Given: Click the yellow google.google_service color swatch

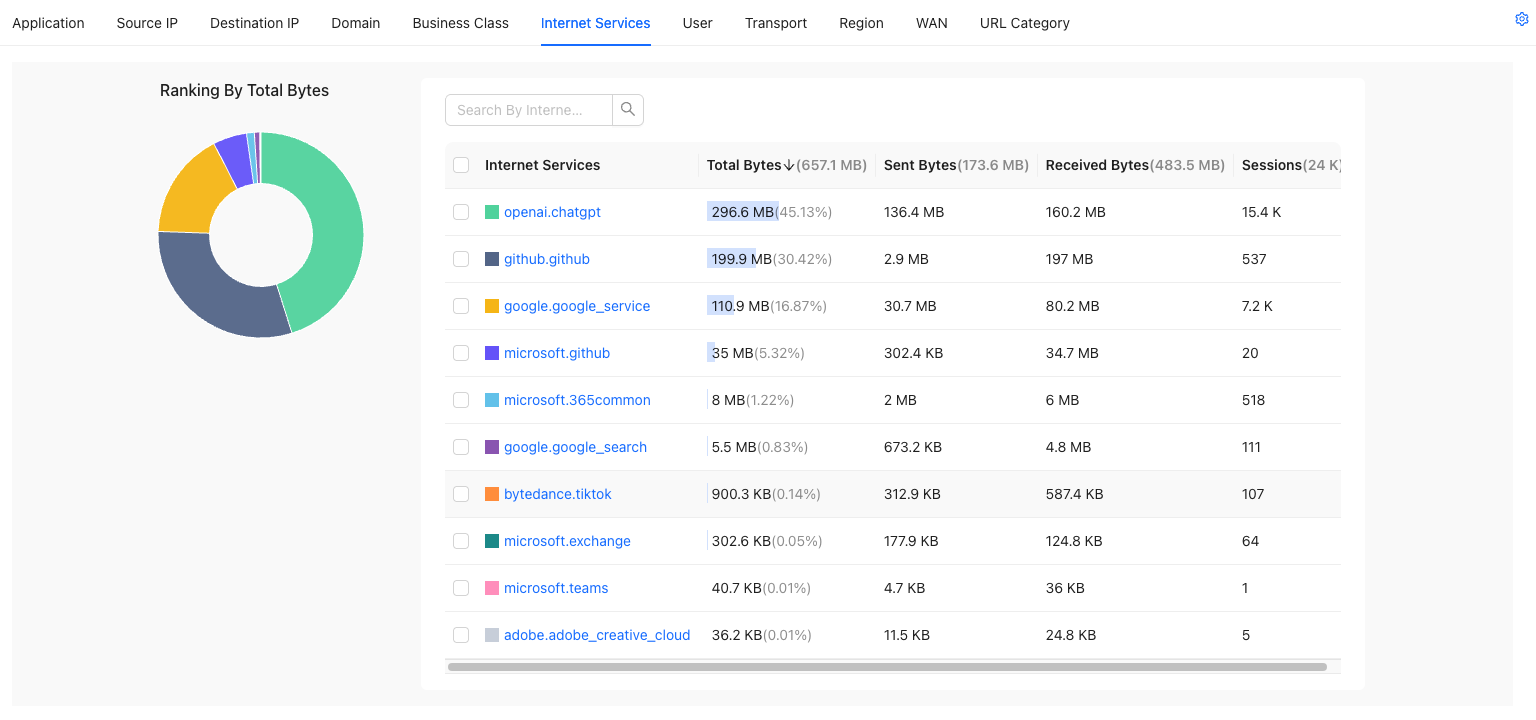Looking at the screenshot, I should [x=492, y=306].
